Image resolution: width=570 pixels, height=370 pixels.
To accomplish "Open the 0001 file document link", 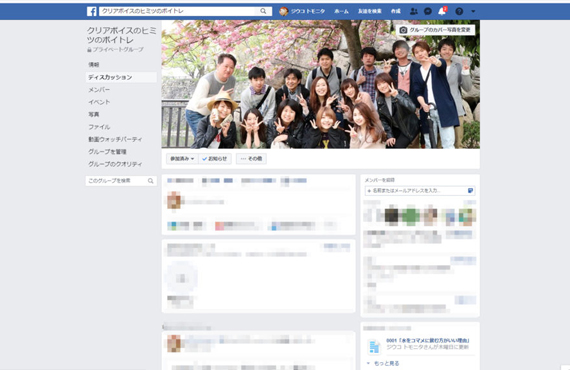I will (x=428, y=341).
